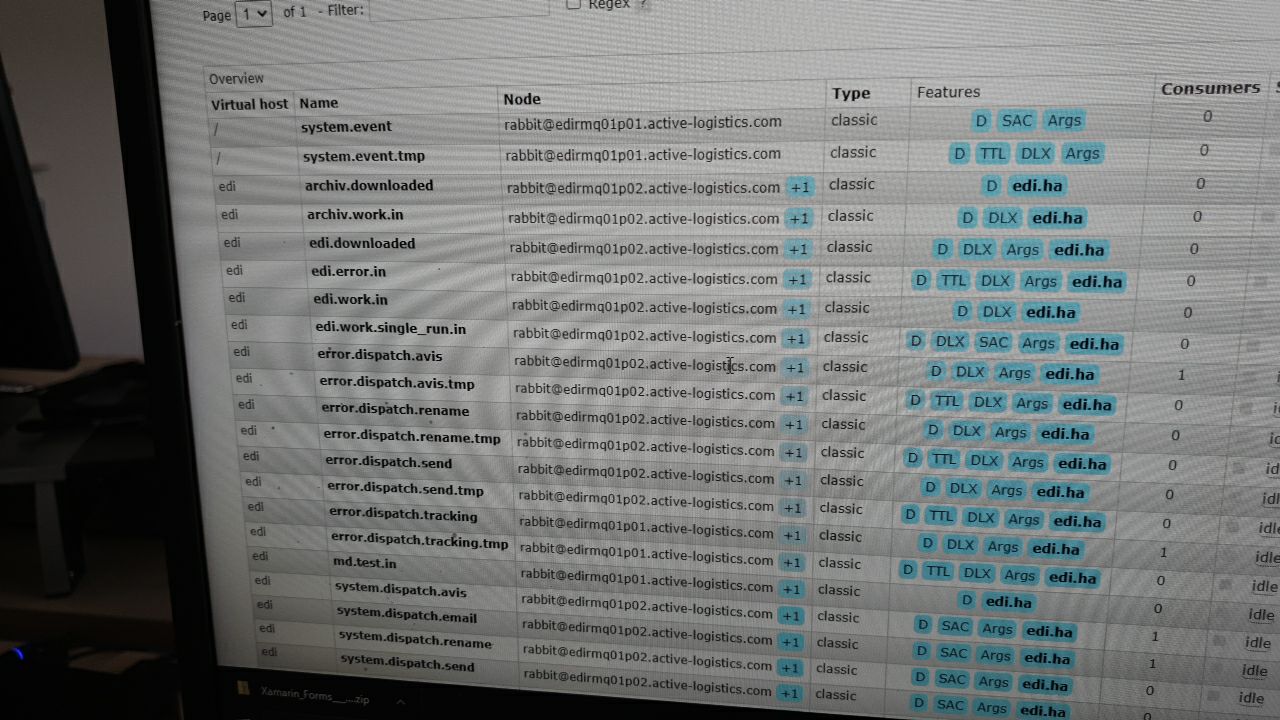Click the Args feature badge for system.event
Image resolution: width=1280 pixels, height=720 pixels.
pyautogui.click(x=1064, y=120)
